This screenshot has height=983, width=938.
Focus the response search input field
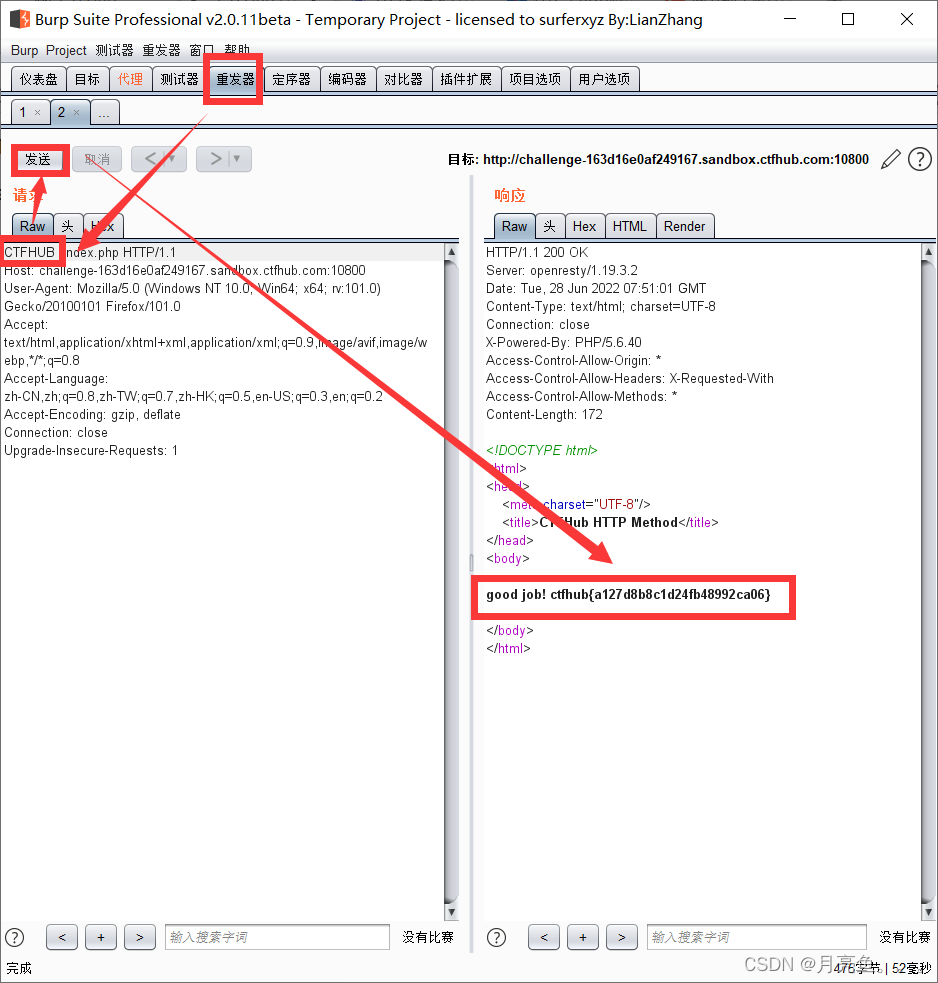pyautogui.click(x=756, y=937)
